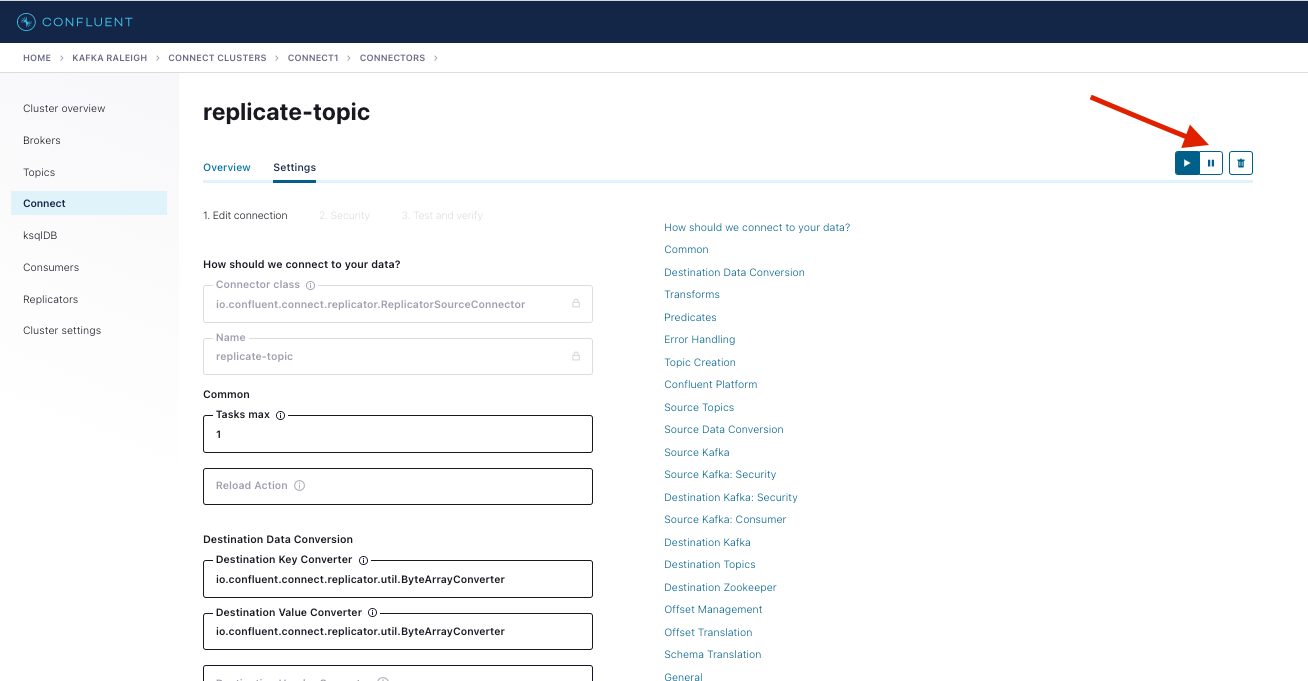Jump to Schema Translation section link

[713, 654]
